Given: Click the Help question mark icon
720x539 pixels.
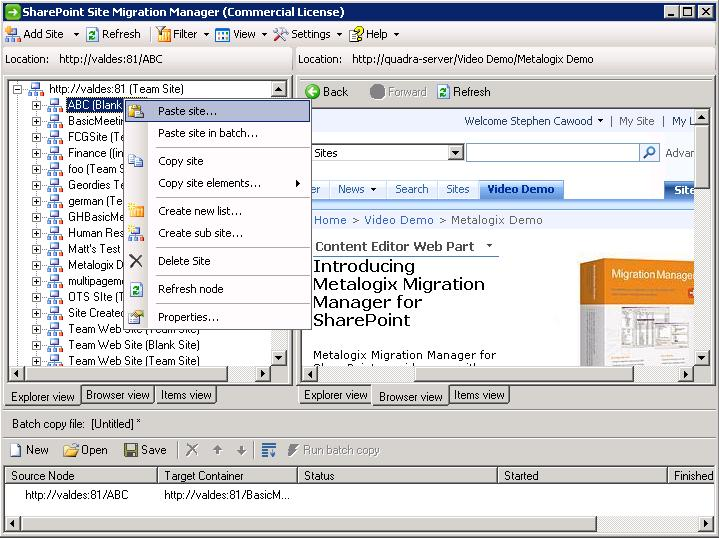Looking at the screenshot, I should pyautogui.click(x=356, y=34).
